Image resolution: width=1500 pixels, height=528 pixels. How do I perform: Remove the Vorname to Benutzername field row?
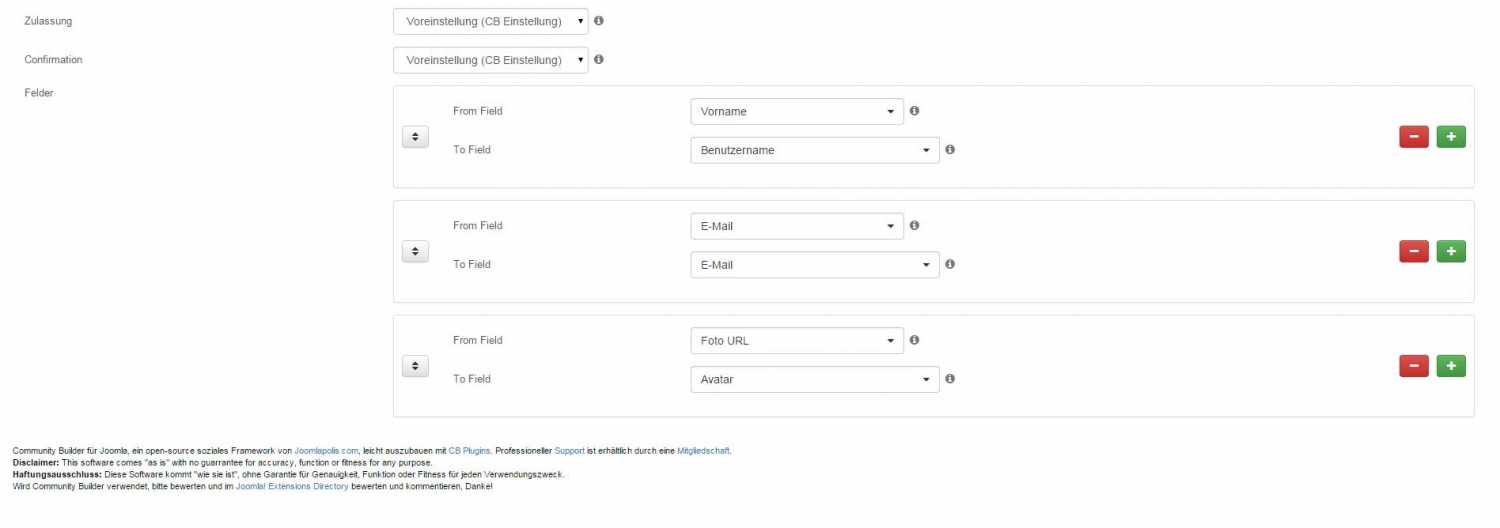pos(1413,137)
